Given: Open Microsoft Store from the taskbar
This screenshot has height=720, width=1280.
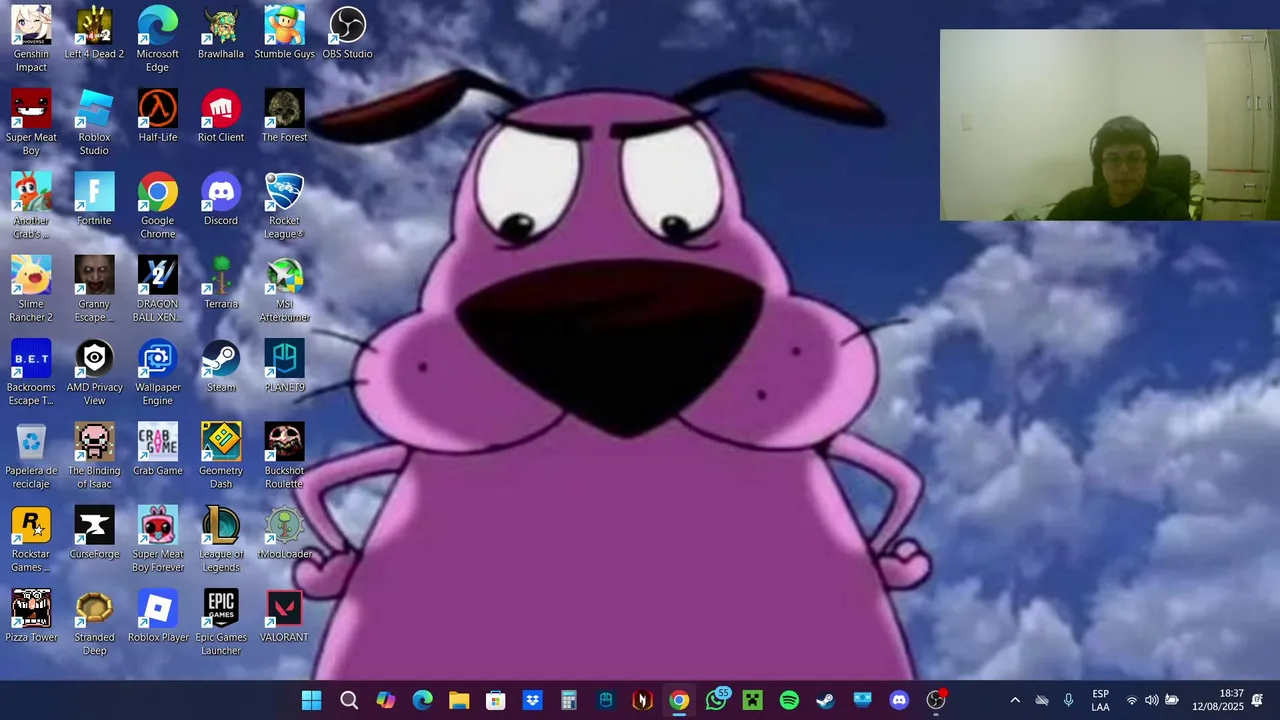Looking at the screenshot, I should 496,700.
